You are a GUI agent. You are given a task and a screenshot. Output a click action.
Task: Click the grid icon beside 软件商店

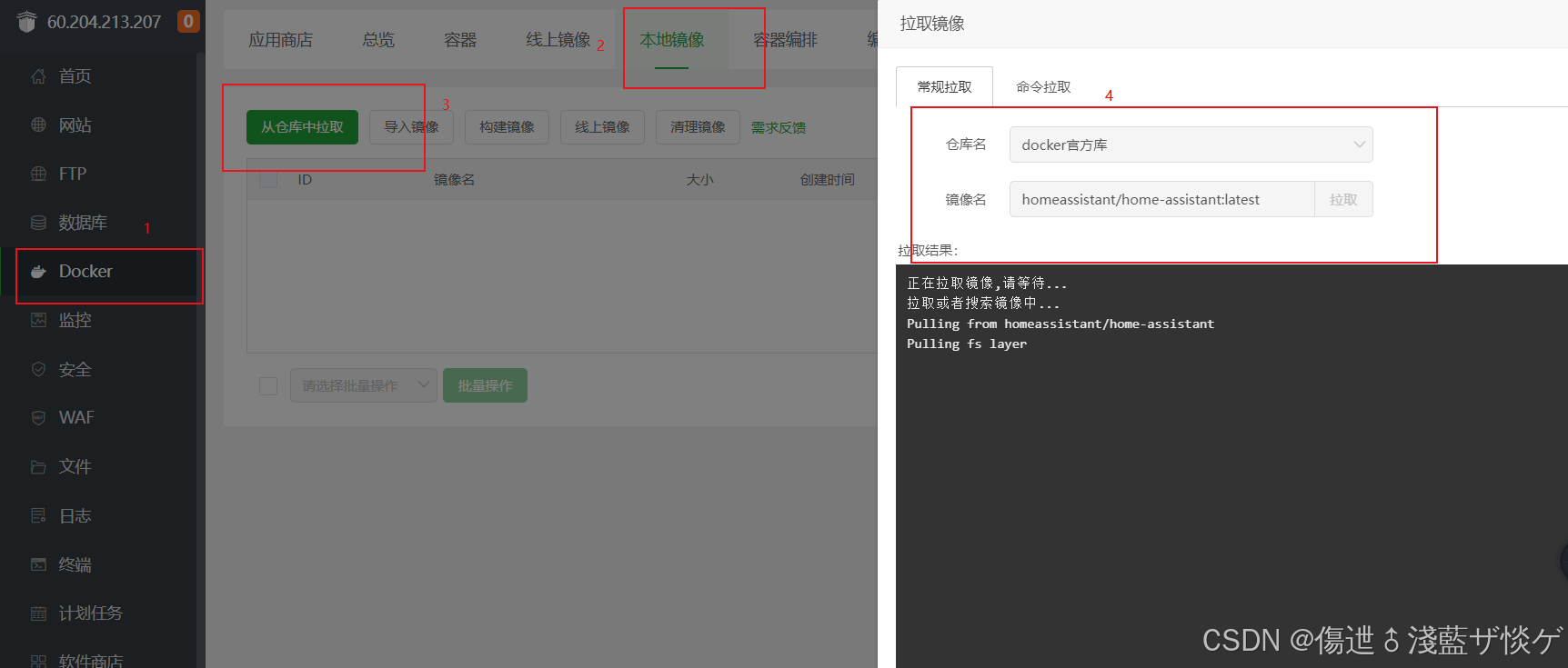(x=38, y=661)
